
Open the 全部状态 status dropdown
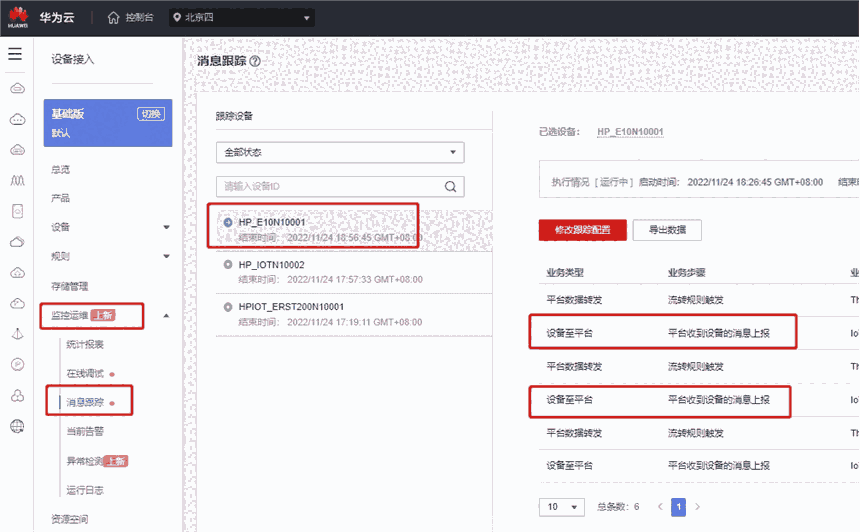coord(340,152)
